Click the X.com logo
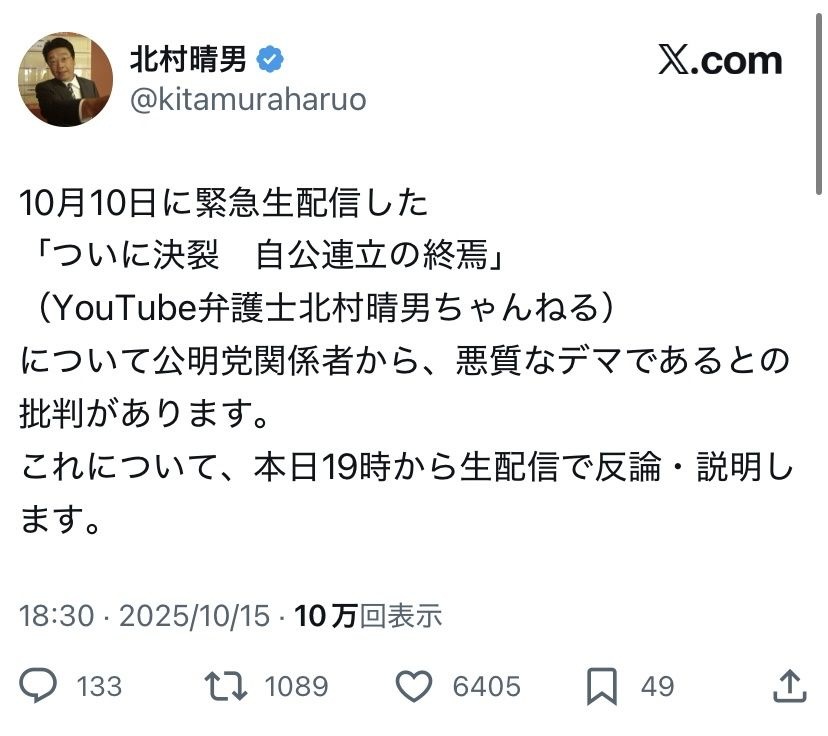The image size is (828, 736). pyautogui.click(x=719, y=60)
